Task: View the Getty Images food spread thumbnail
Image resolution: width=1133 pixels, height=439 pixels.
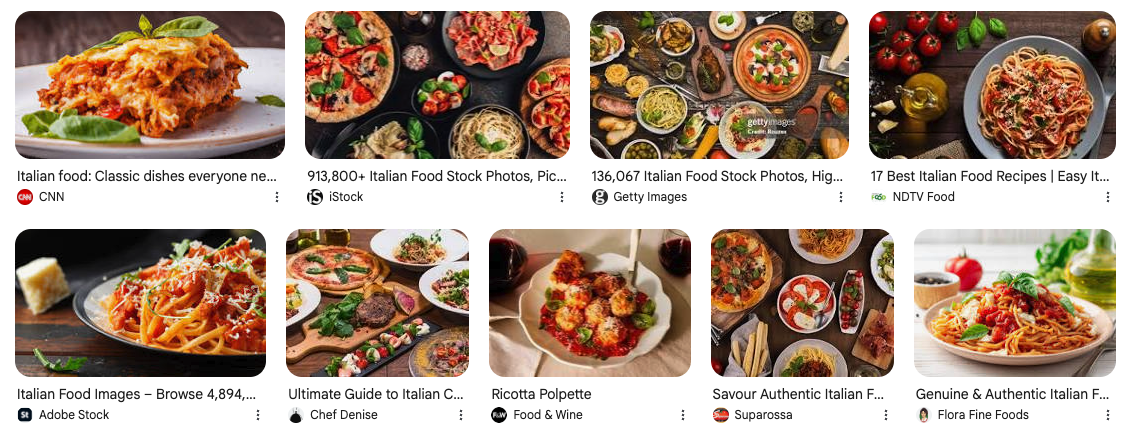Action: point(719,85)
